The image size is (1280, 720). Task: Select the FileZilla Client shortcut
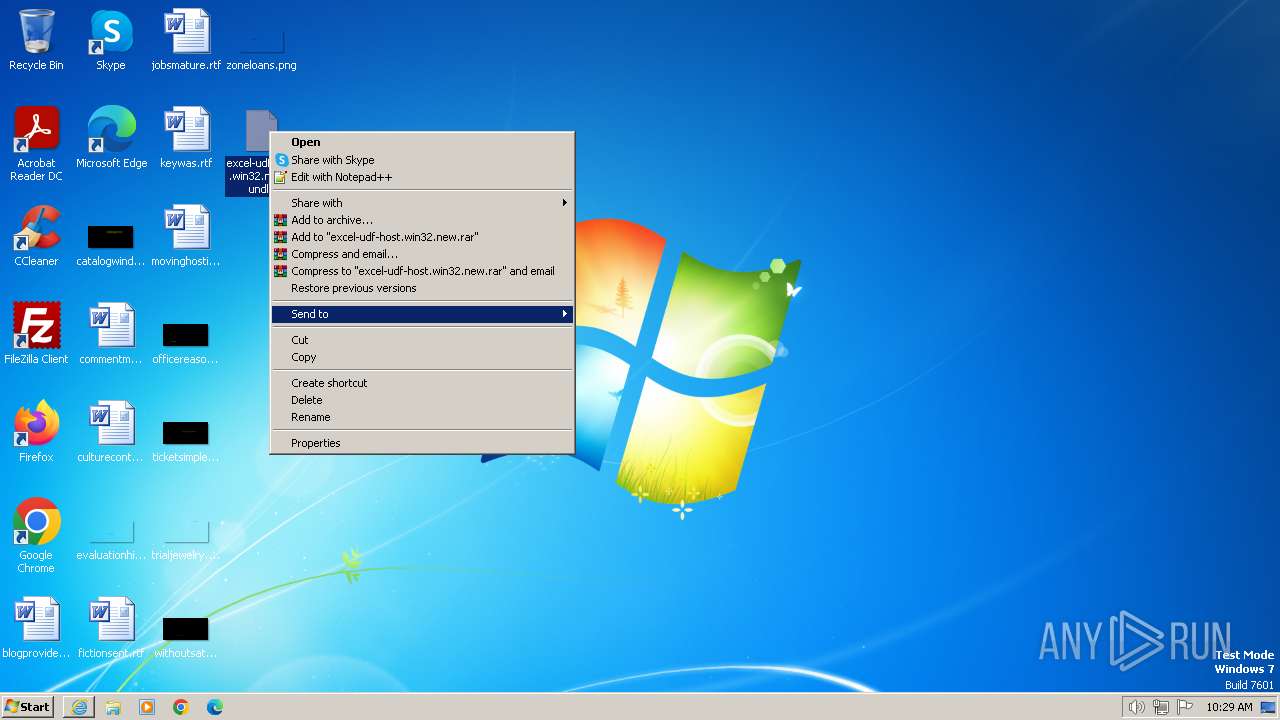(x=36, y=335)
